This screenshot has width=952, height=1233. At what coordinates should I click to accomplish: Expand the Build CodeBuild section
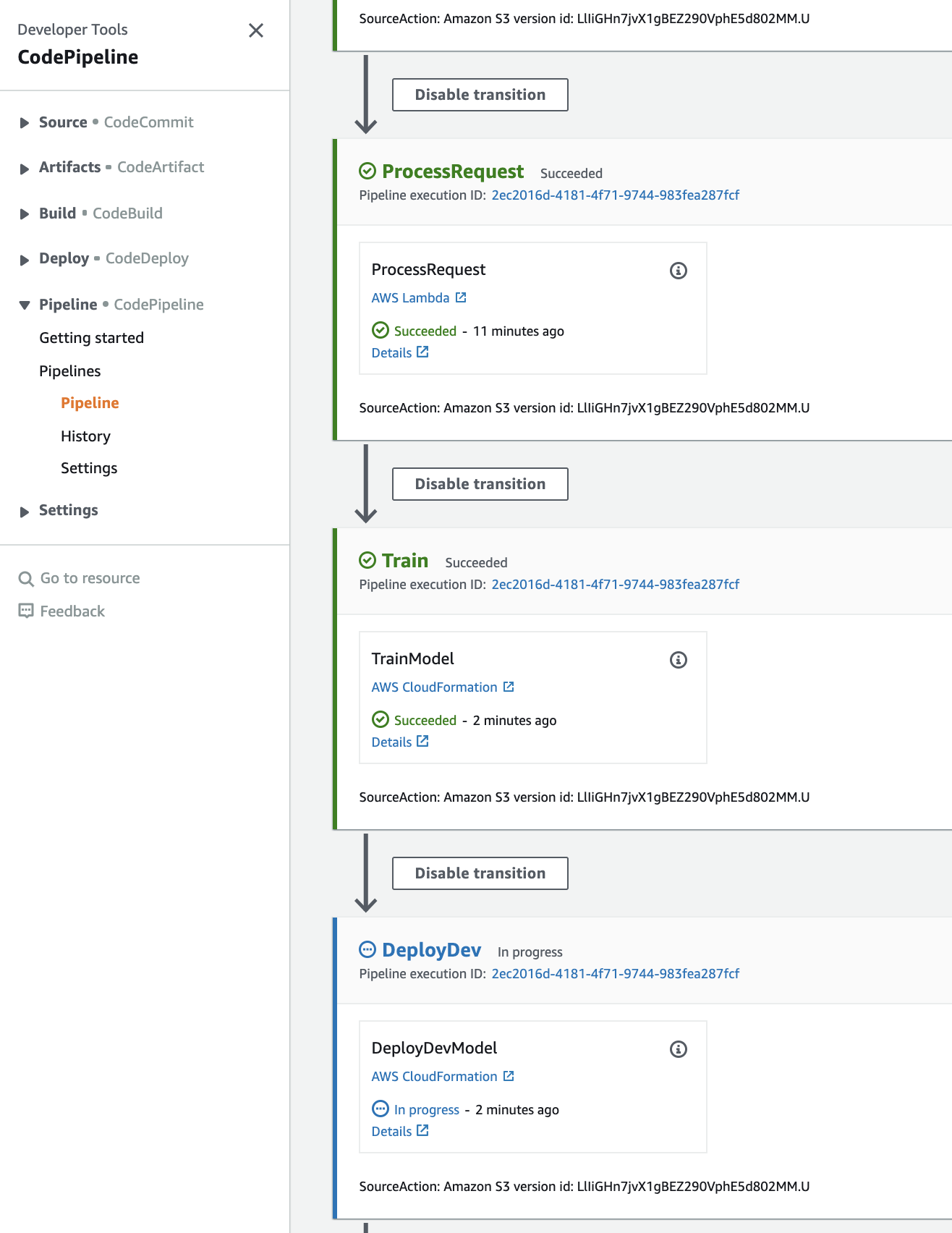(x=25, y=214)
